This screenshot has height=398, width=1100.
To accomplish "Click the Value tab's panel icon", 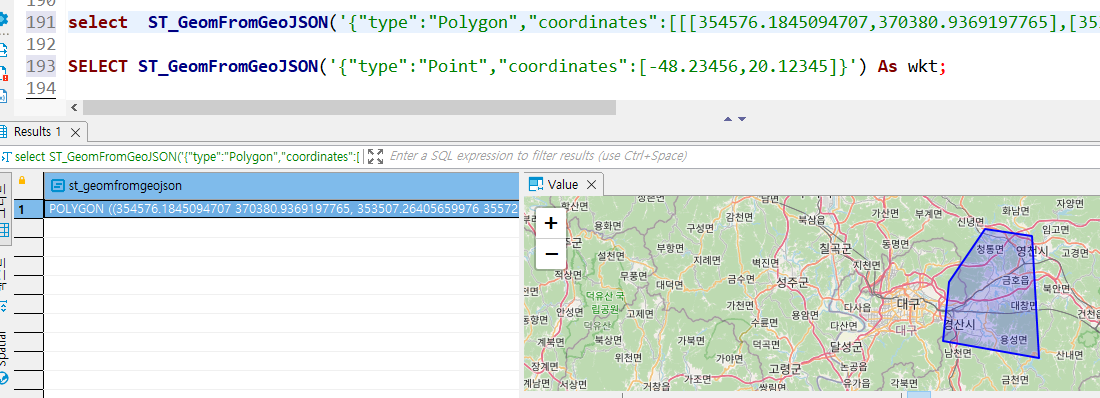I will point(536,185).
